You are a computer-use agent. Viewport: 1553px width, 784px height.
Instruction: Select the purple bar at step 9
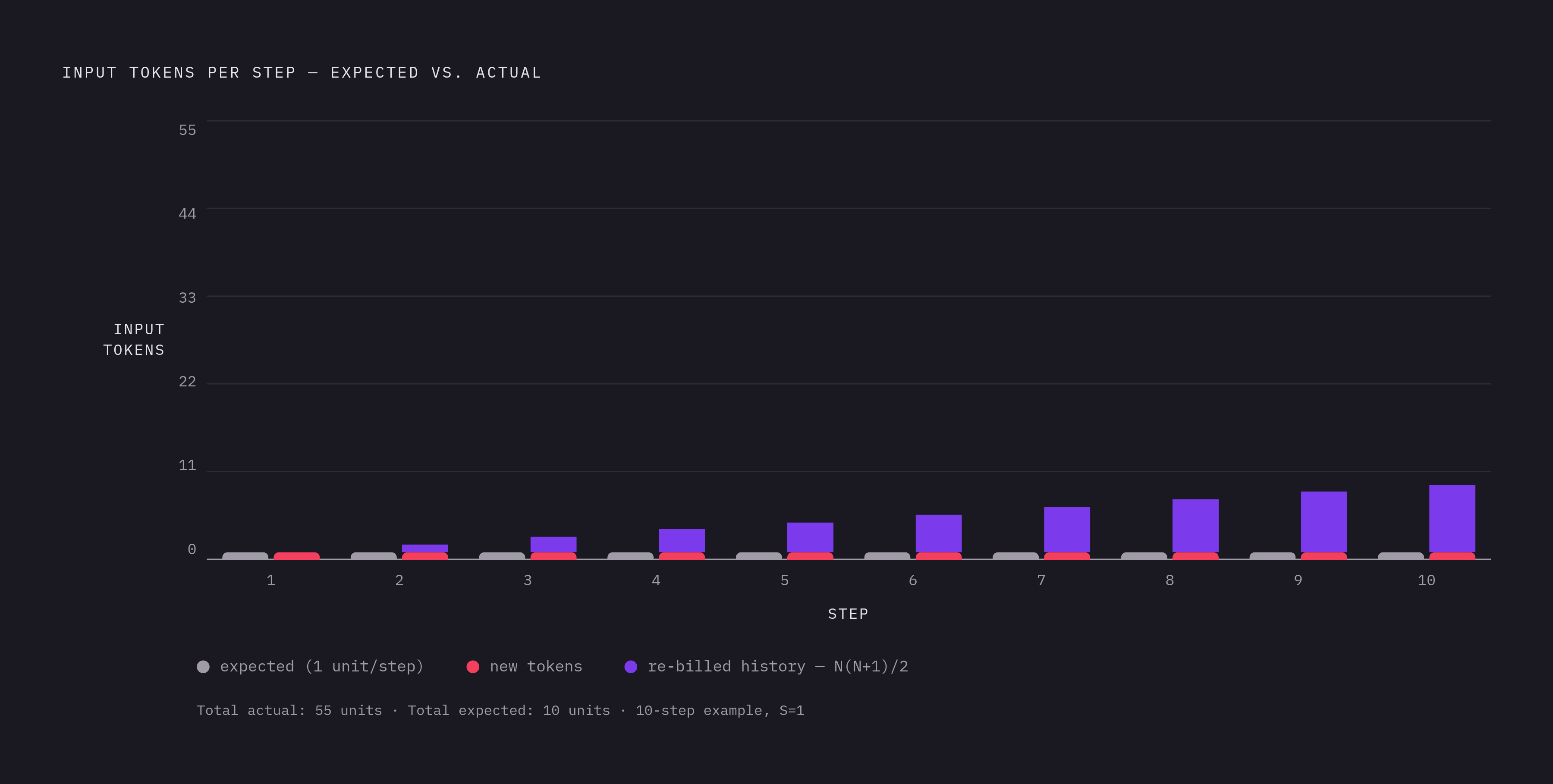point(1324,522)
